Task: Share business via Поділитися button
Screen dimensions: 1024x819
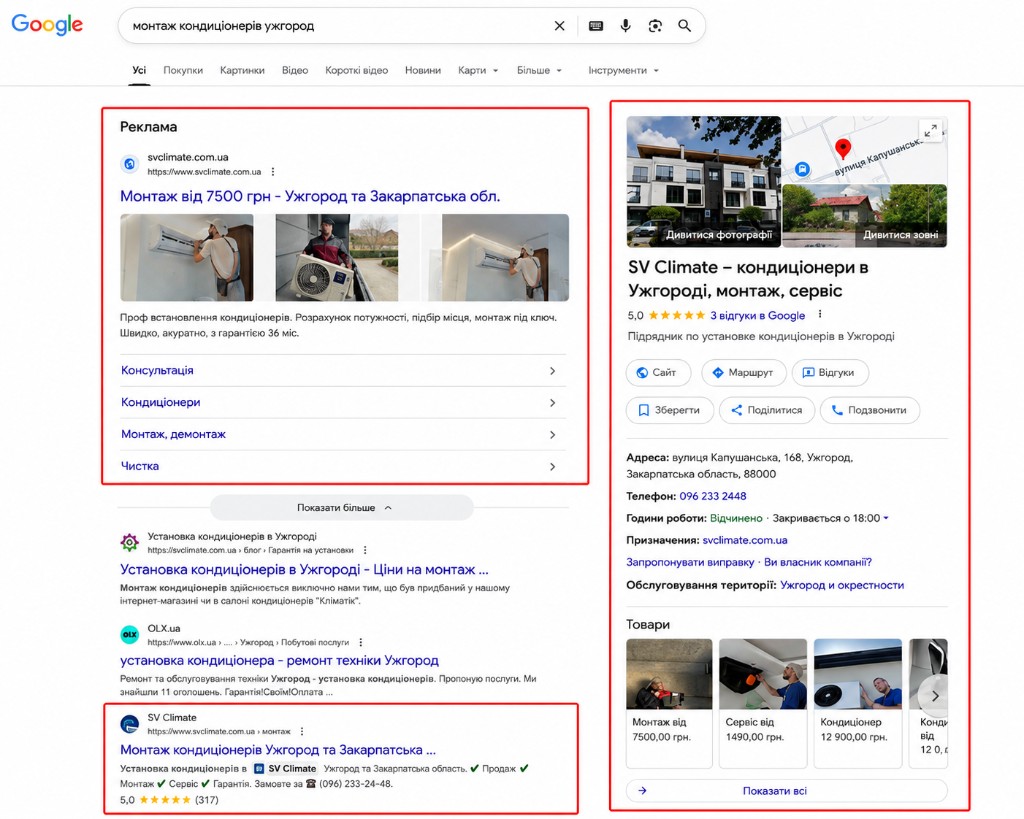Action: (767, 410)
